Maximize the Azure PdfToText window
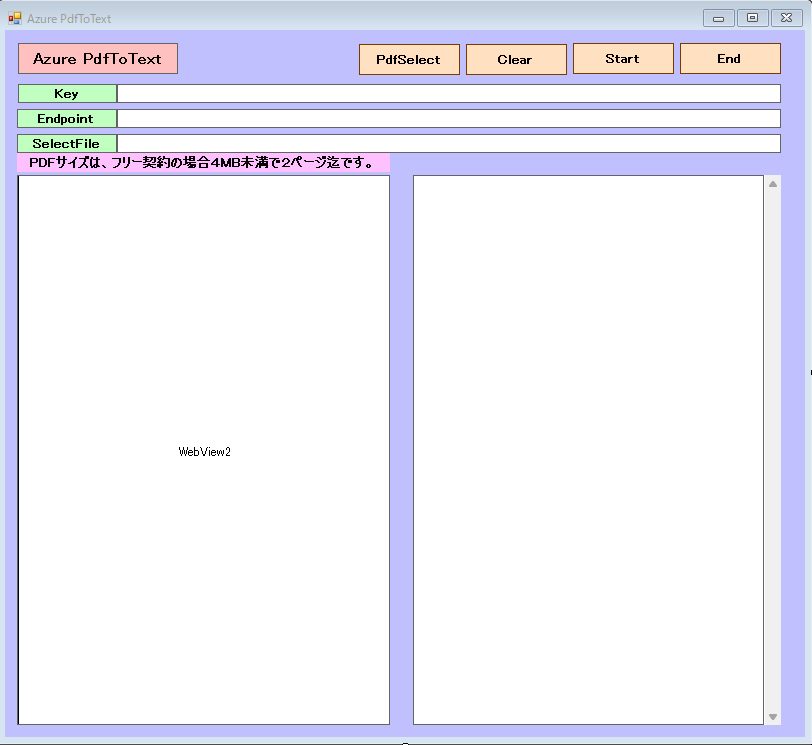Image resolution: width=812 pixels, height=745 pixels. pyautogui.click(x=752, y=18)
